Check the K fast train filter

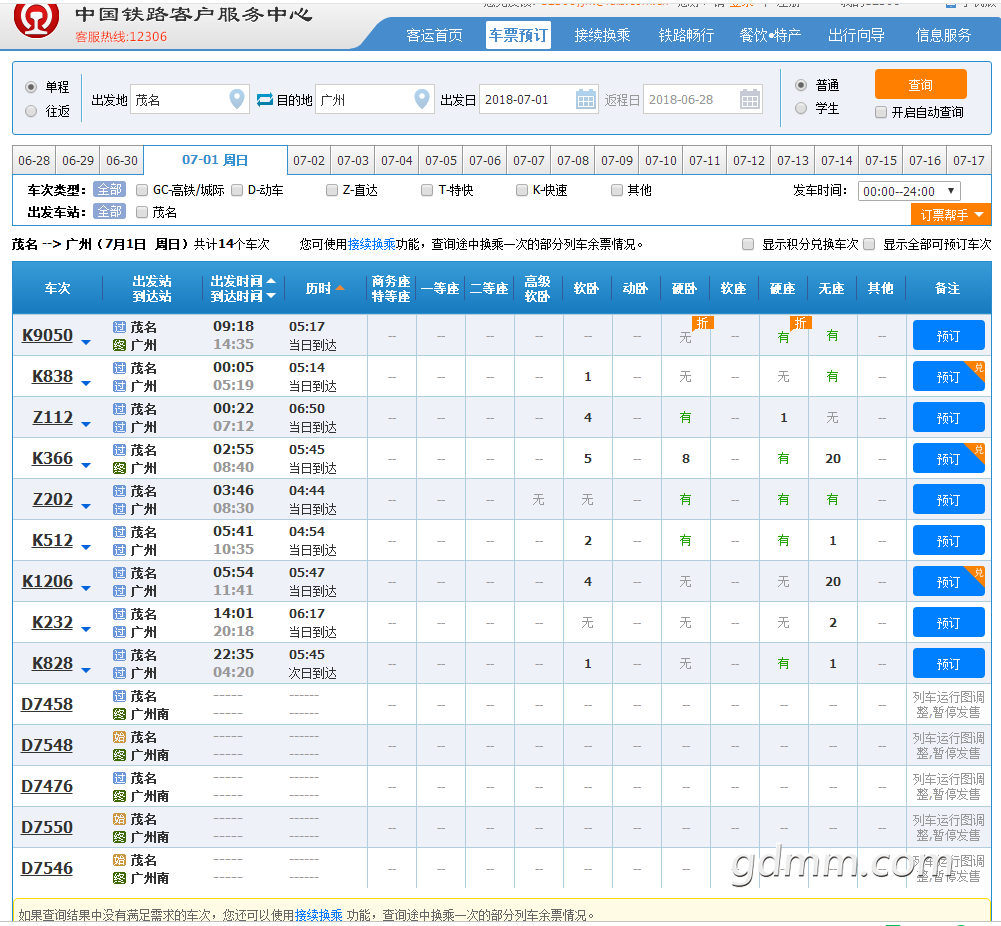coord(522,190)
